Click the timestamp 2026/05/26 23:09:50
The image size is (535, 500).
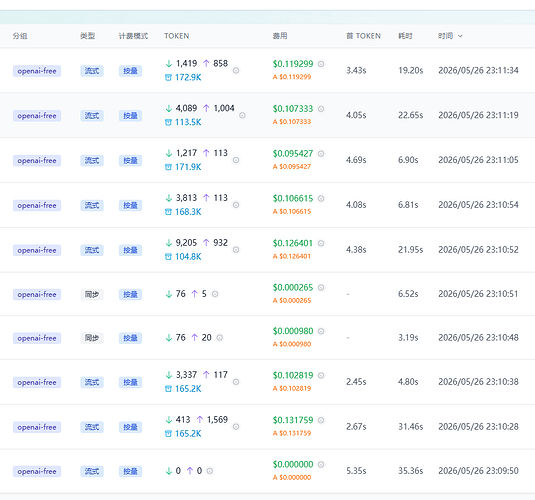(x=478, y=471)
